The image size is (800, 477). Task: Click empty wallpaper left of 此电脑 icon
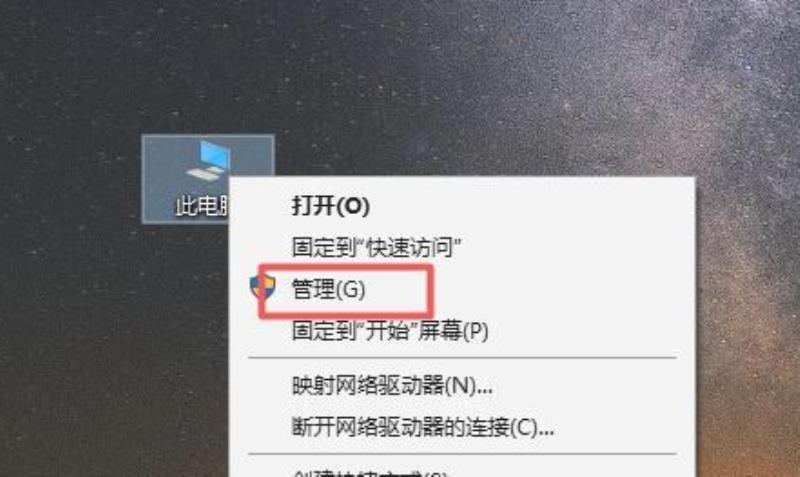click(71, 179)
